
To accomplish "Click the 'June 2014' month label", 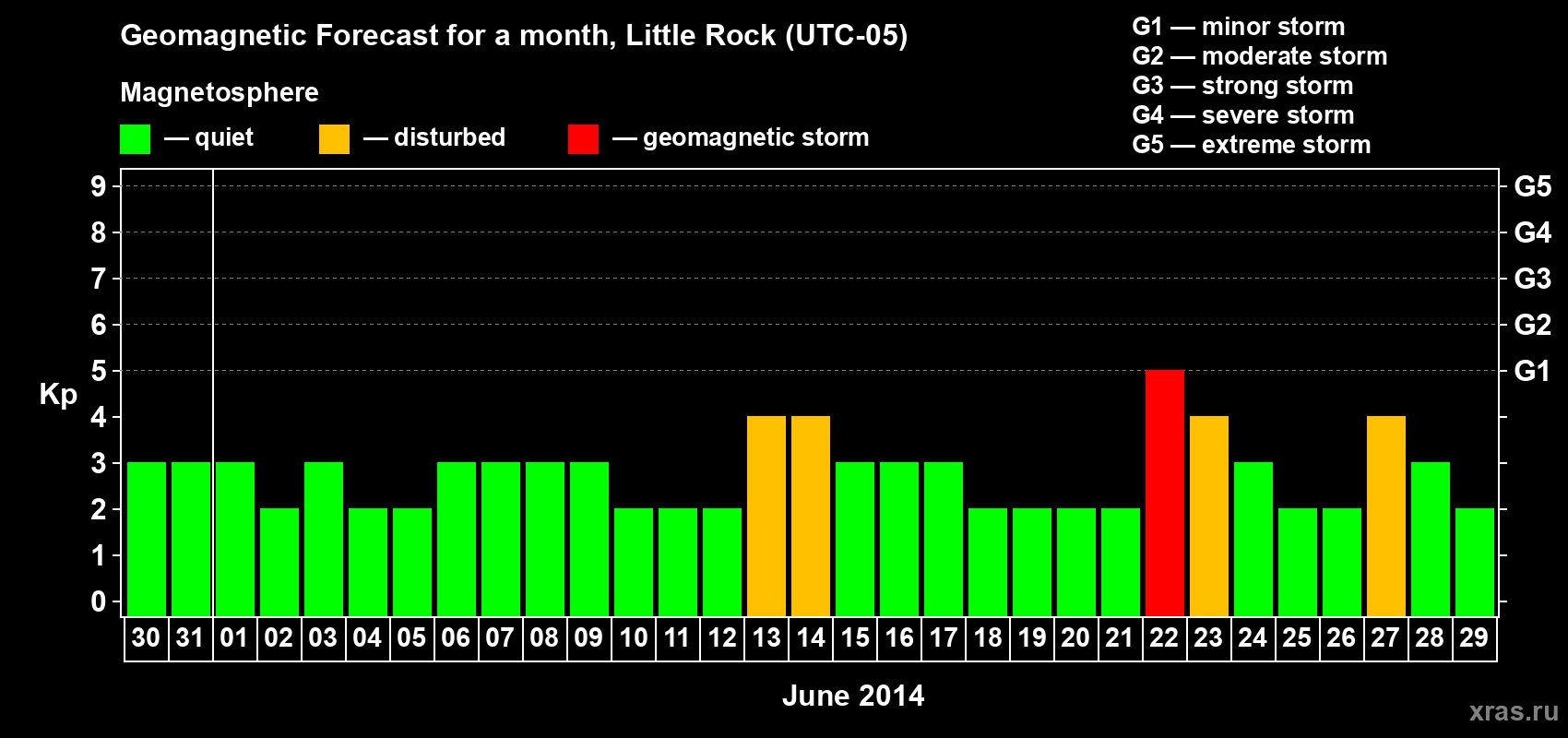I will point(853,696).
